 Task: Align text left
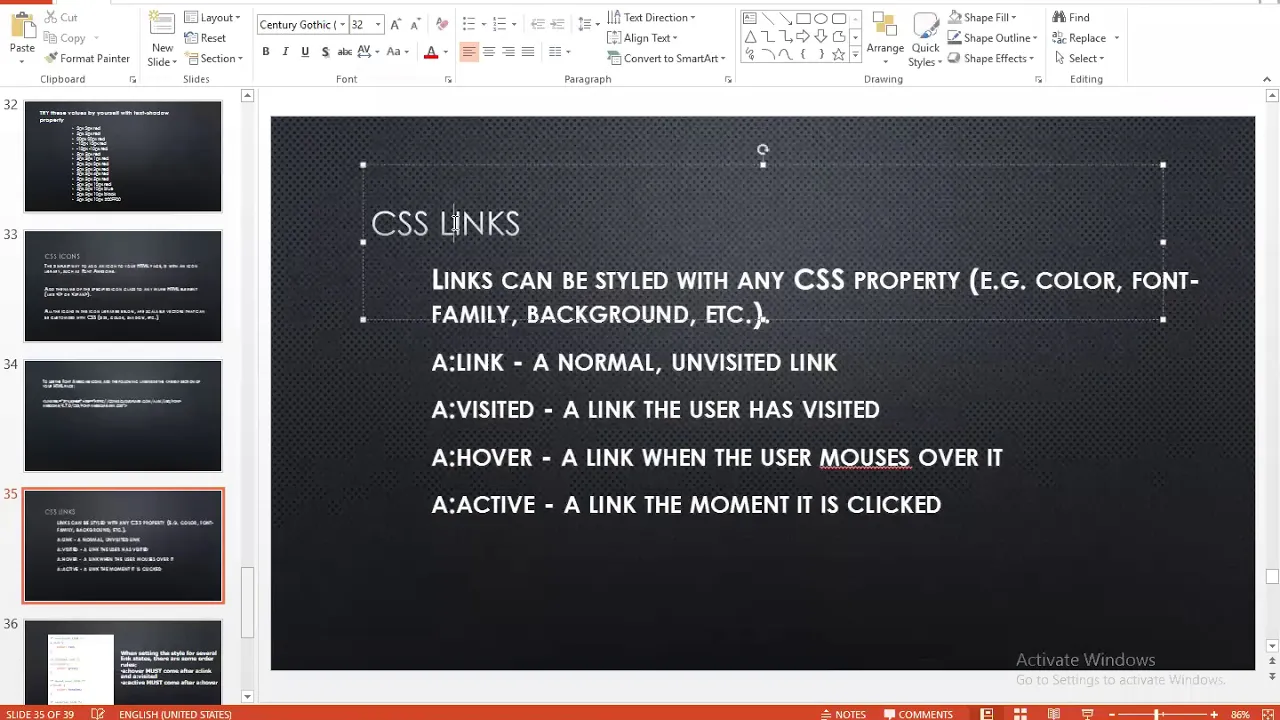coord(469,52)
